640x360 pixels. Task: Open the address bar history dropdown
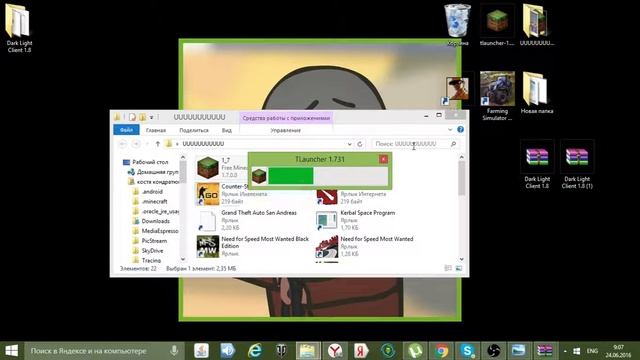(349, 144)
